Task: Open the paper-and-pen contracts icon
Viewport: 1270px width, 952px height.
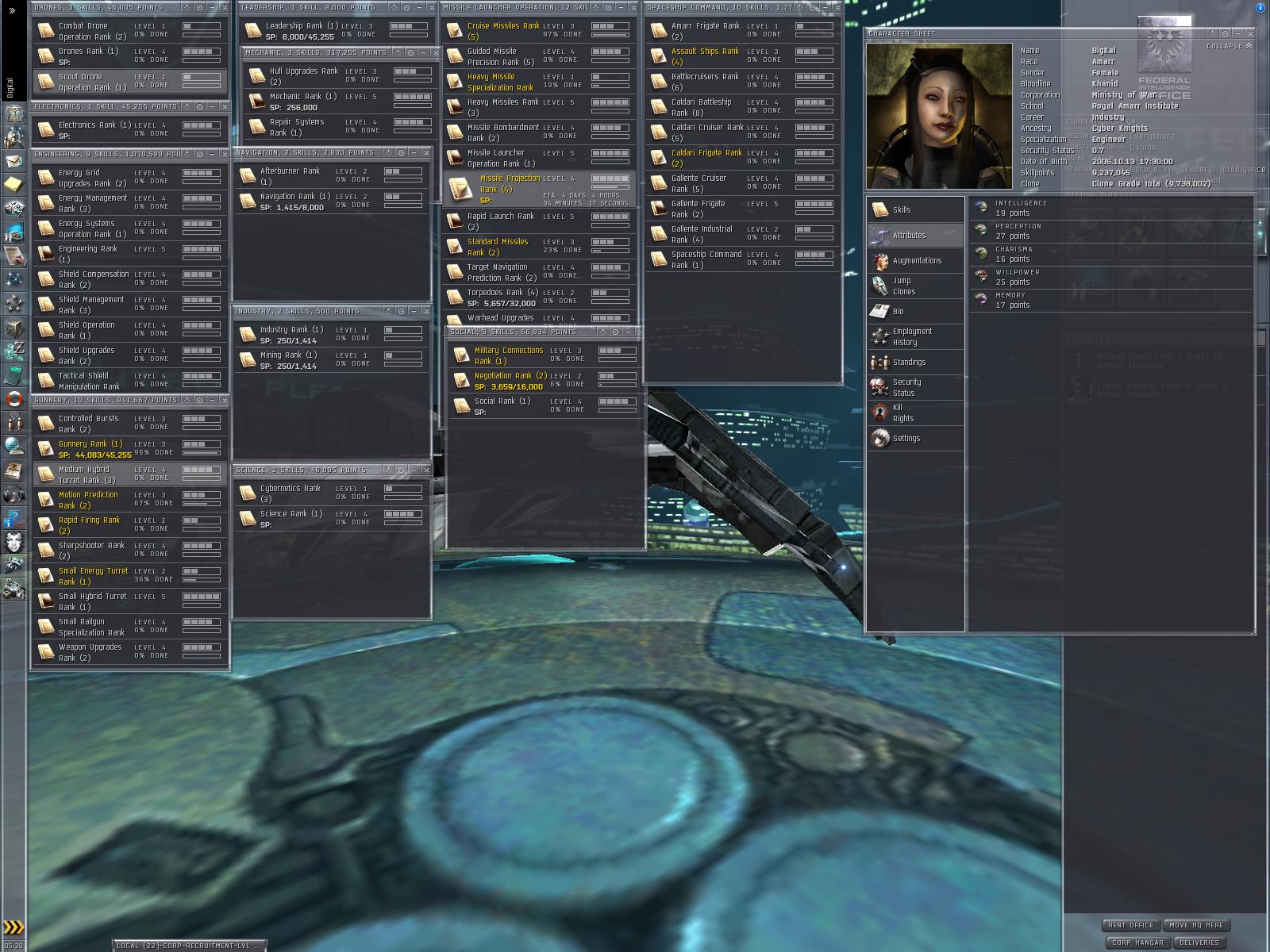Action: pos(13,255)
